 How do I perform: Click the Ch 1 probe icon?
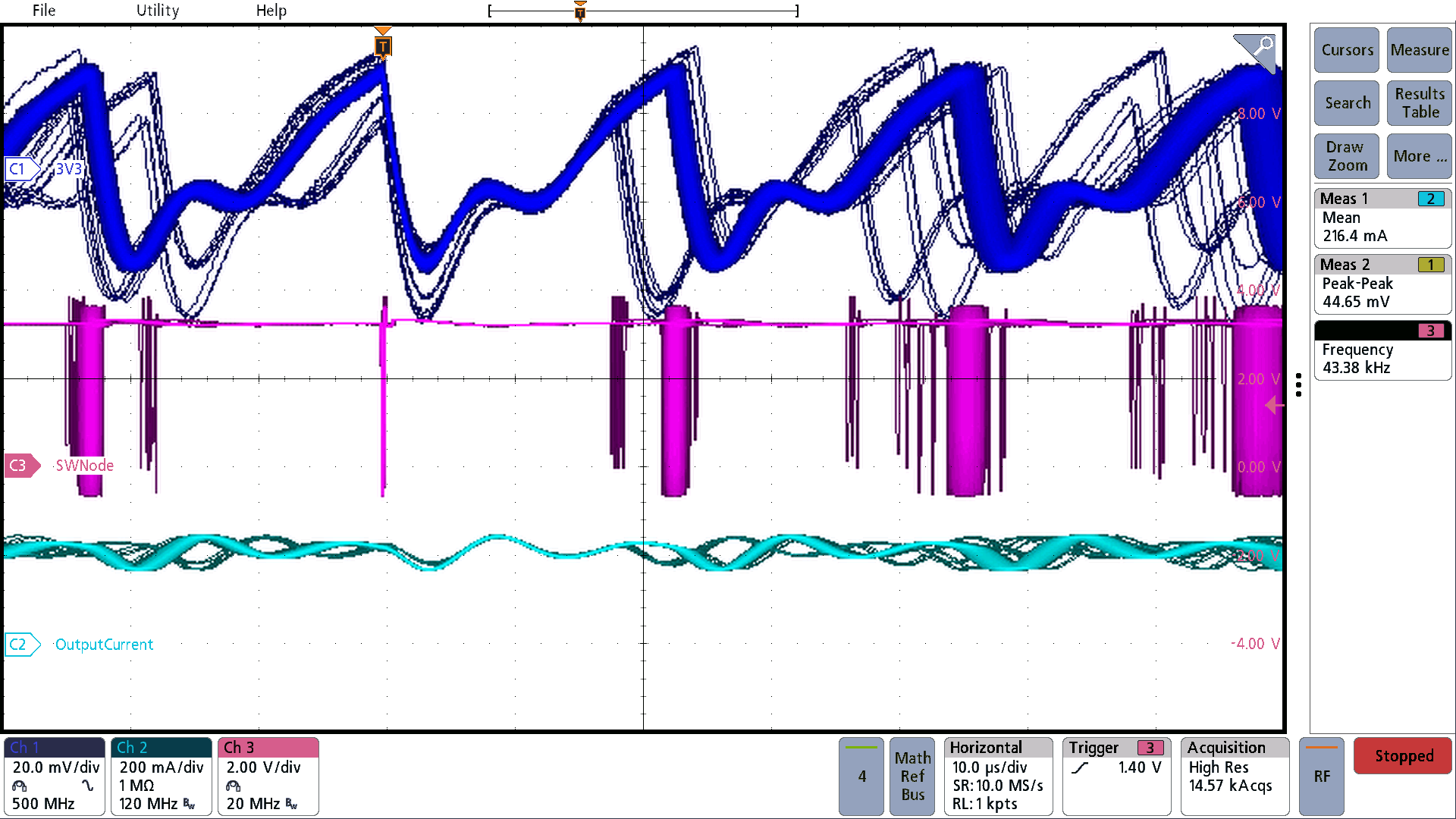coord(20,786)
